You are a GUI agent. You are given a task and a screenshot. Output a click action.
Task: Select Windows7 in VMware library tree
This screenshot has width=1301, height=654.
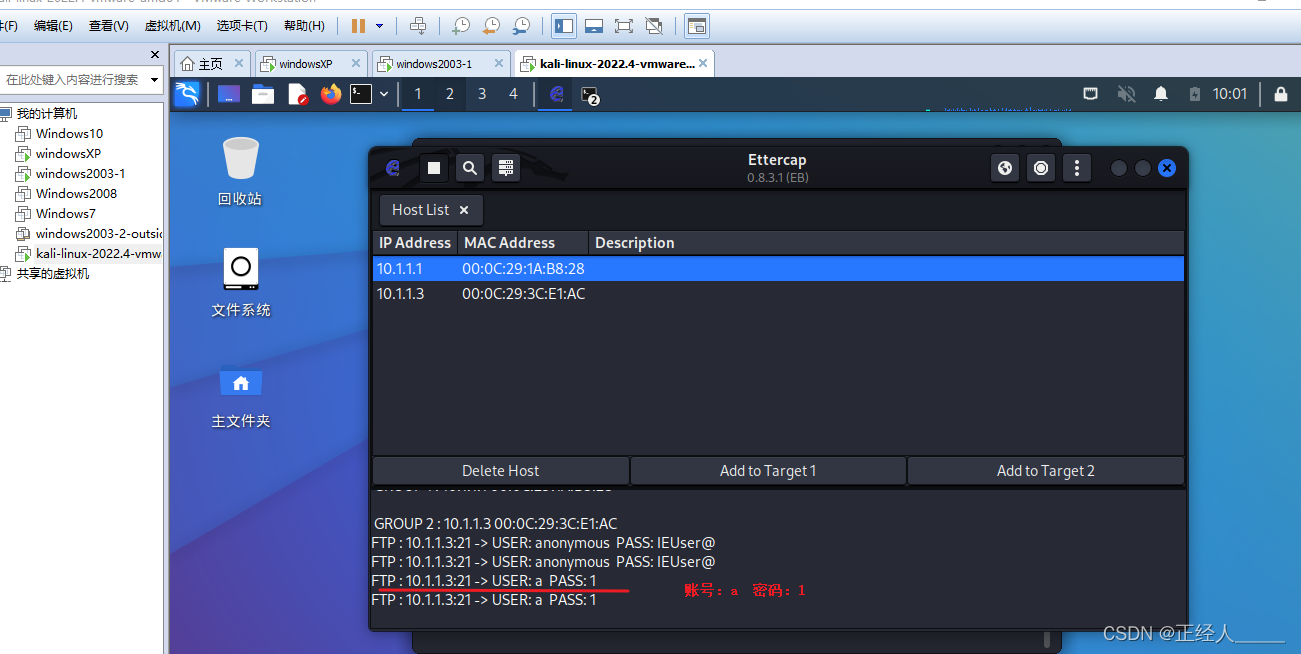coord(65,213)
